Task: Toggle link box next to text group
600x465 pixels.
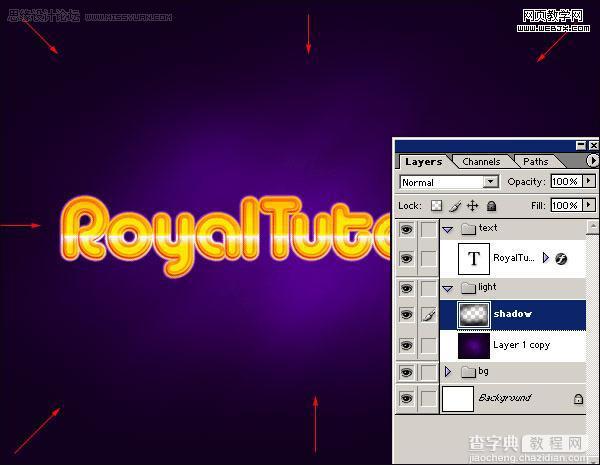Action: click(x=428, y=230)
